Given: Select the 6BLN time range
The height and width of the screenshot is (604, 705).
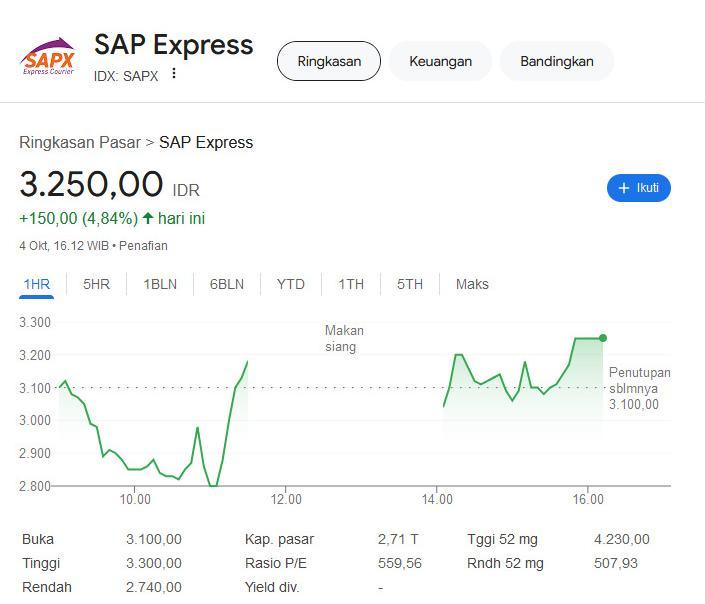Looking at the screenshot, I should [x=227, y=284].
